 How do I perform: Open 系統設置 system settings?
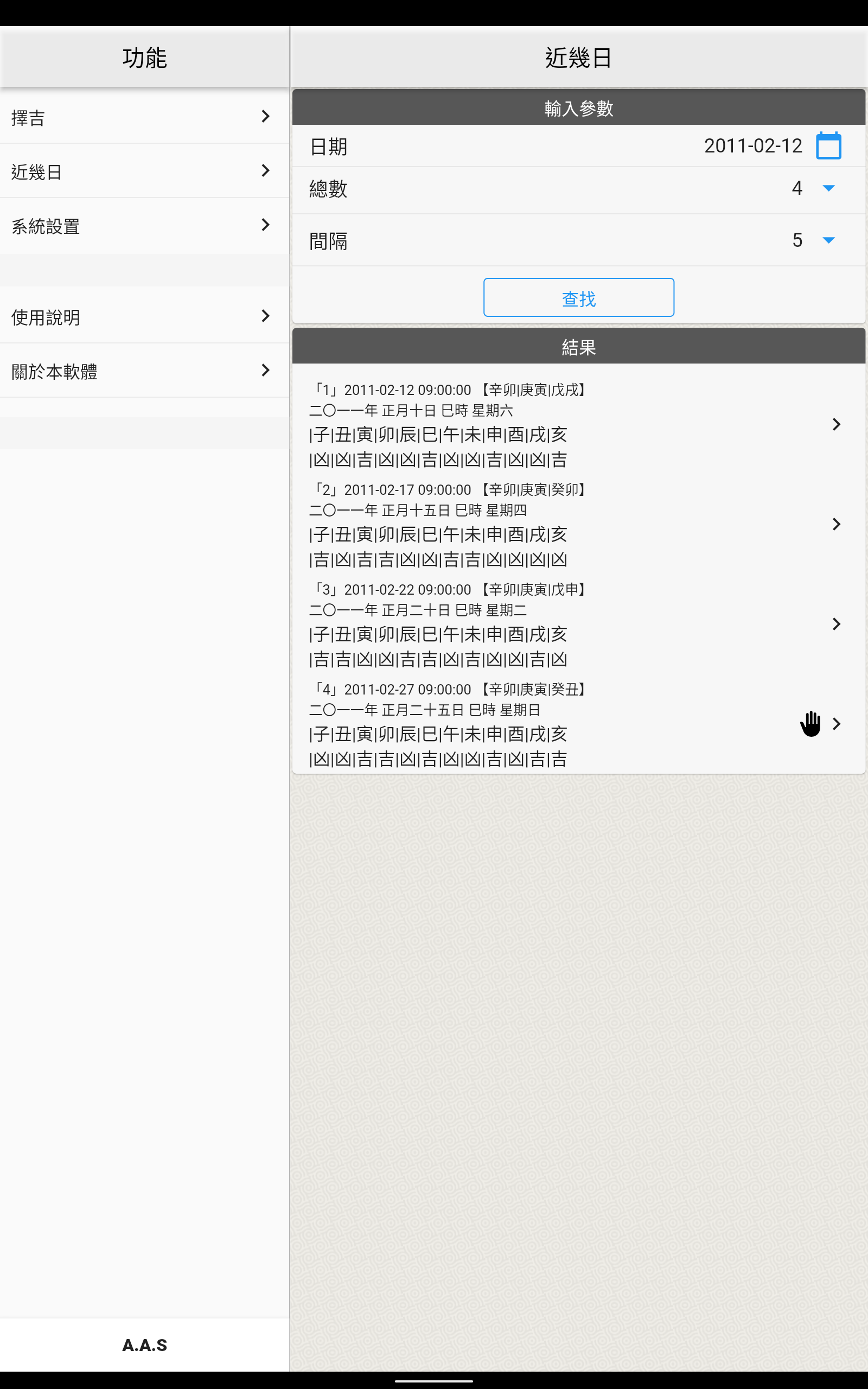[x=144, y=225]
